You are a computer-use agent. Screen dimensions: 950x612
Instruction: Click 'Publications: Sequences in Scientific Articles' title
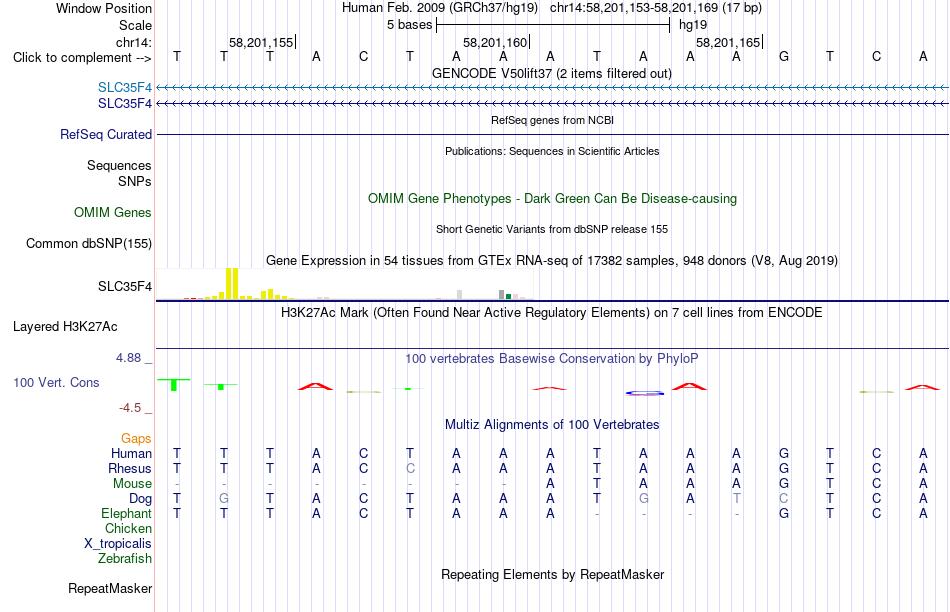point(552,151)
